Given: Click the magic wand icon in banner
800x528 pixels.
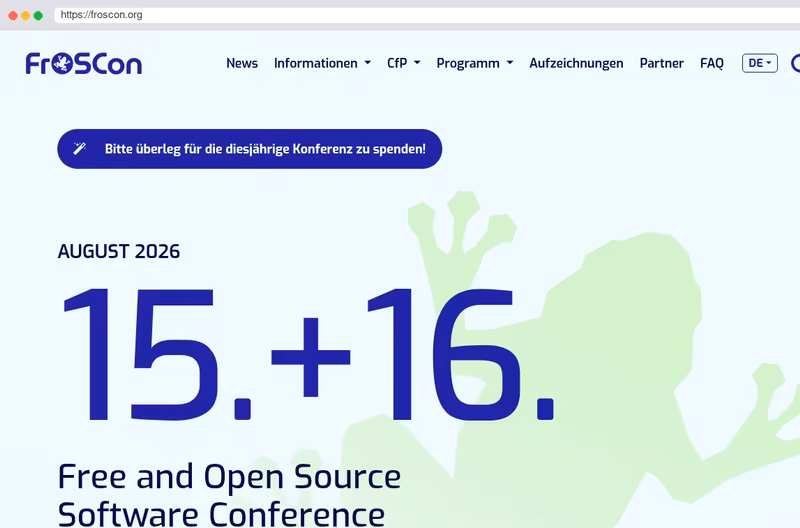Looking at the screenshot, I should point(79,148).
